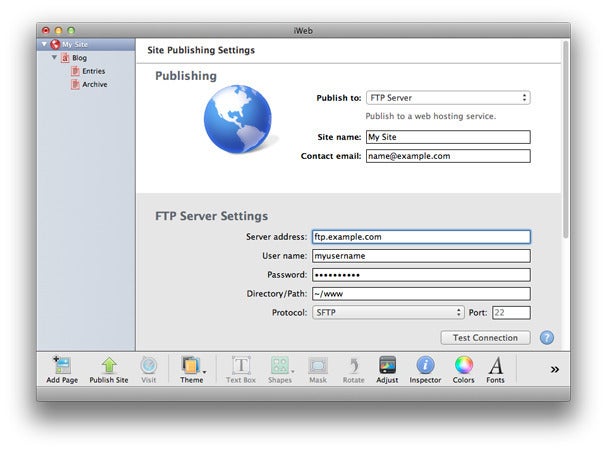
Task: Select the My Site text in sidebar
Action: pos(75,44)
